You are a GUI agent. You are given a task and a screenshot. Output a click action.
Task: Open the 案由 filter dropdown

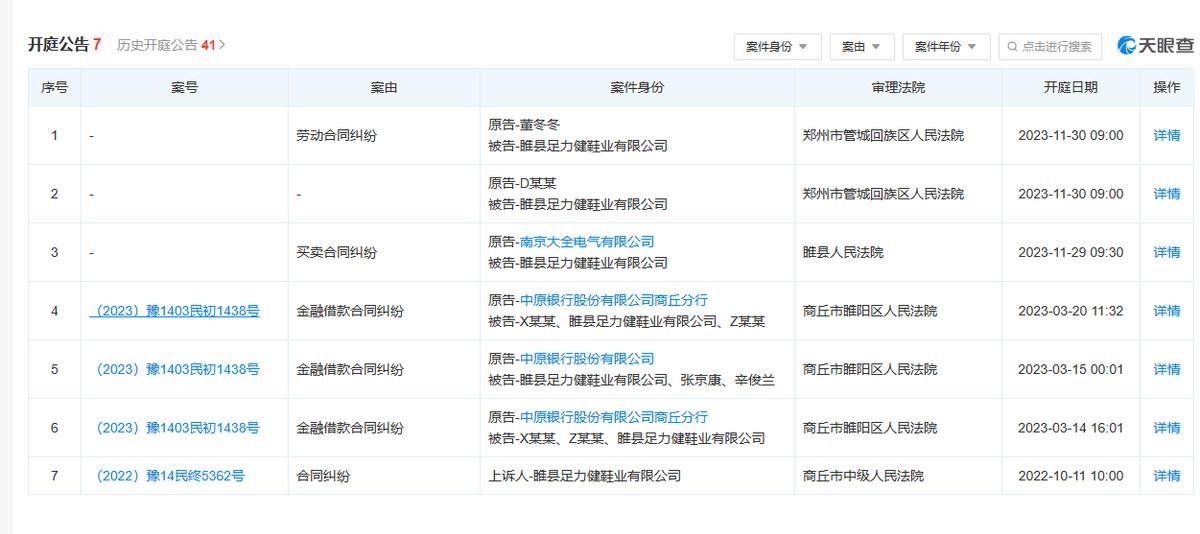(861, 47)
